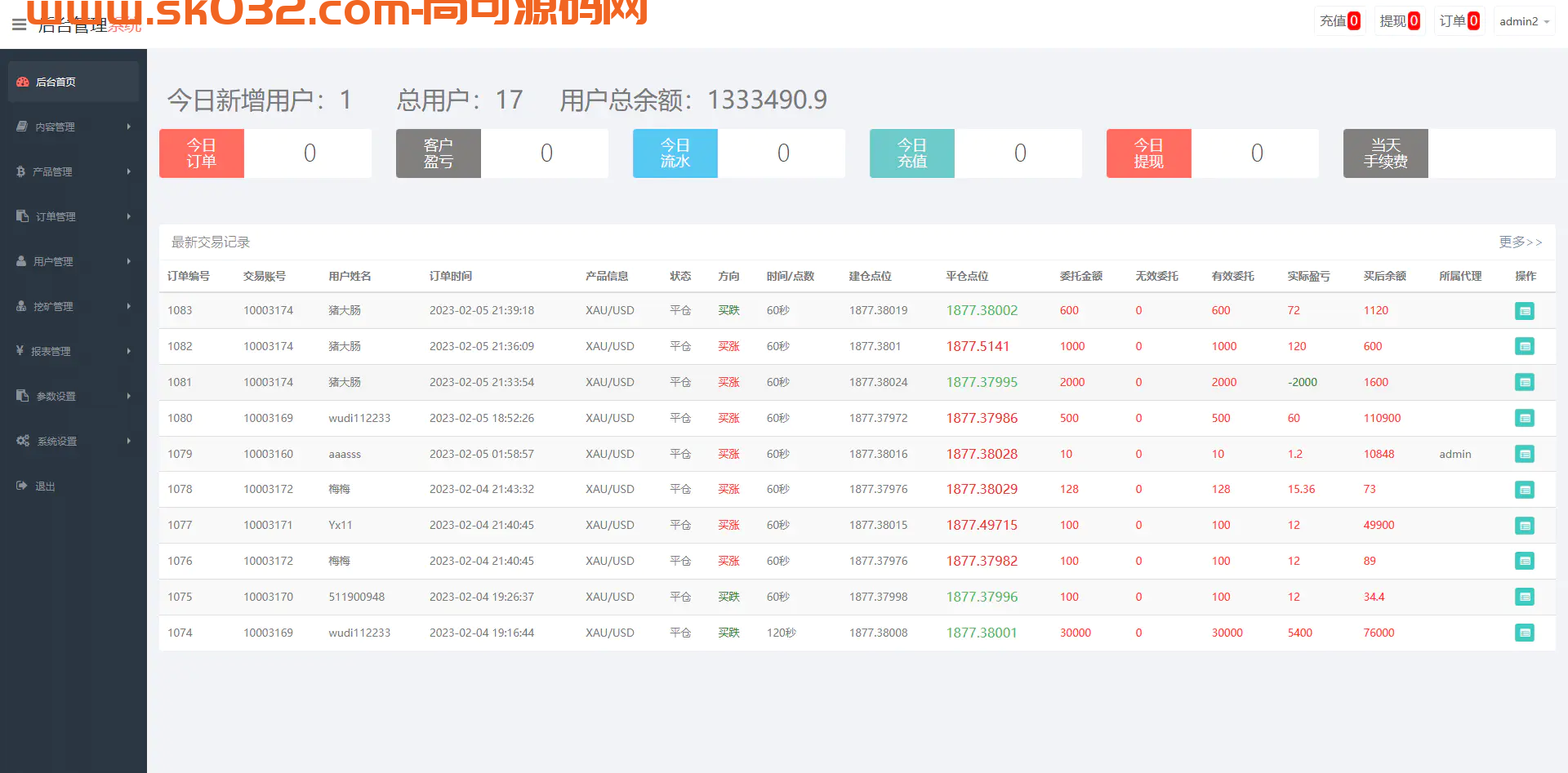
Task: Open details icon for order 1080
Action: (x=1524, y=418)
